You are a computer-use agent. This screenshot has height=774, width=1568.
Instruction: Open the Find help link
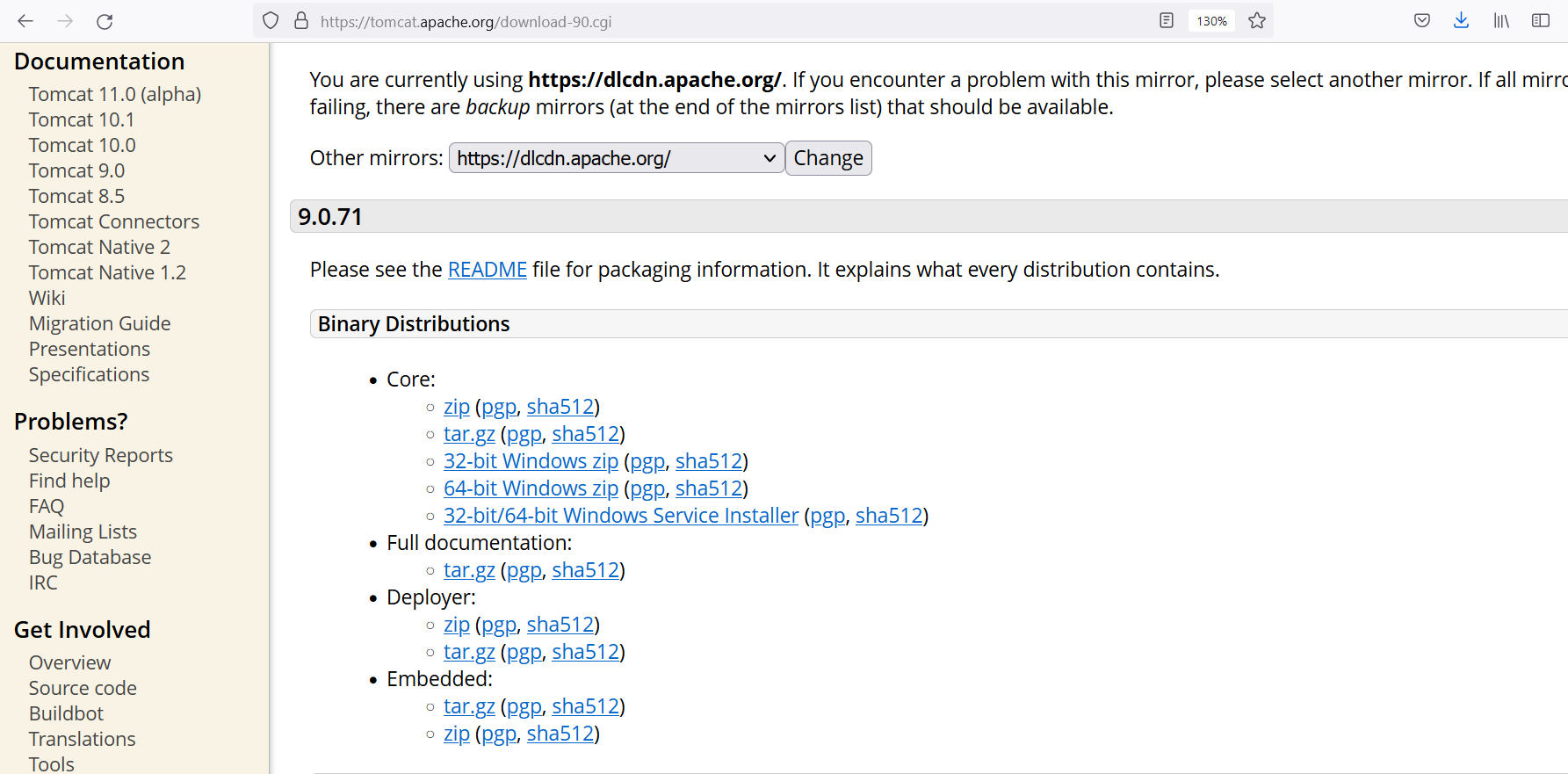(69, 481)
